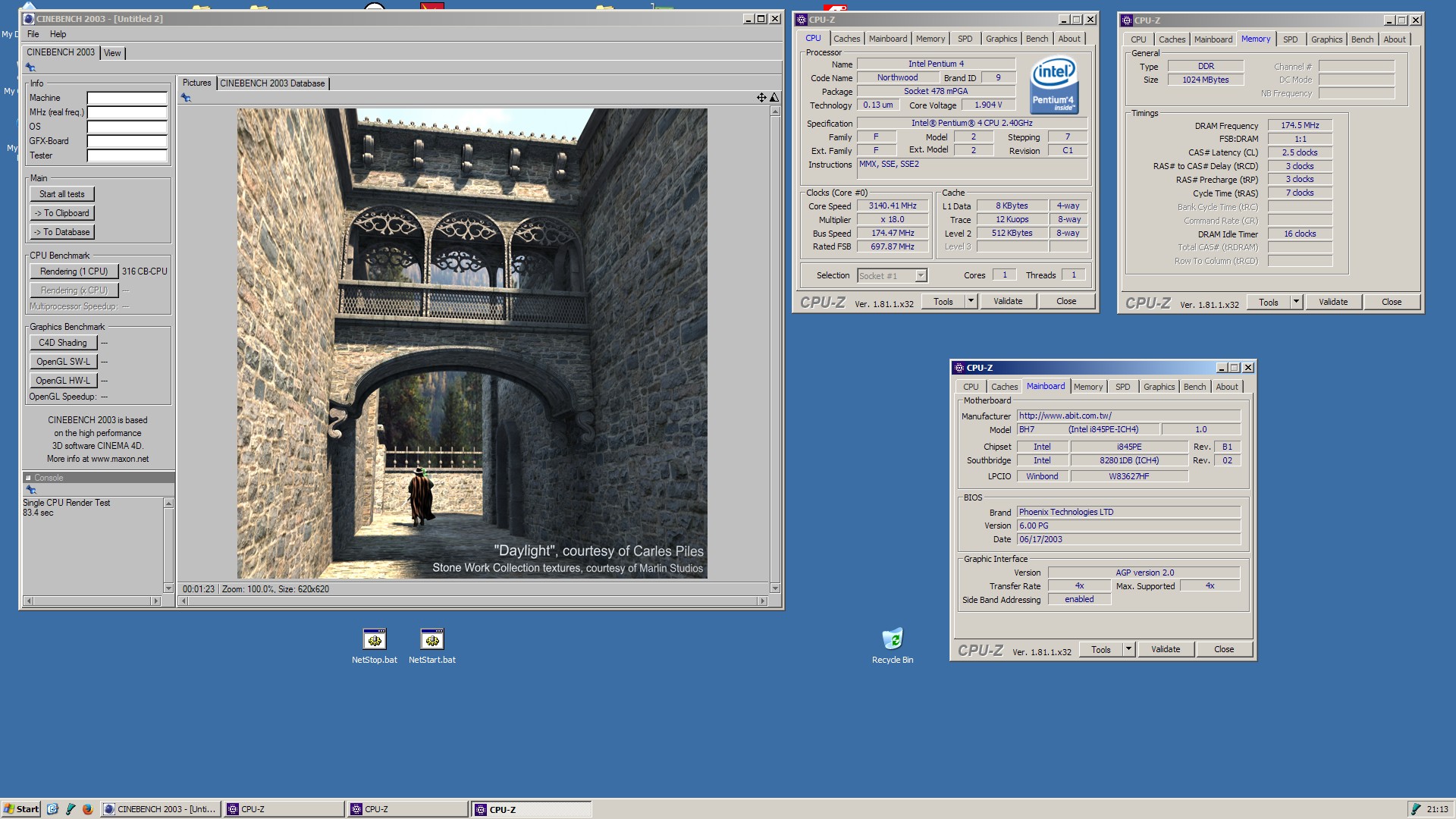This screenshot has height=819, width=1456.
Task: Switch to the View tab in CINEBENCH
Action: click(112, 53)
